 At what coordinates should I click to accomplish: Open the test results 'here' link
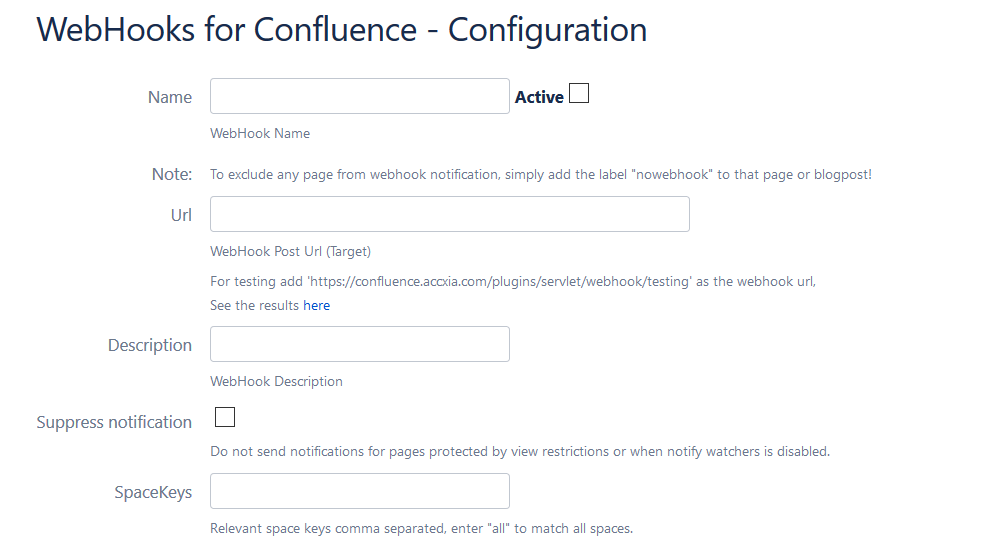(x=316, y=305)
